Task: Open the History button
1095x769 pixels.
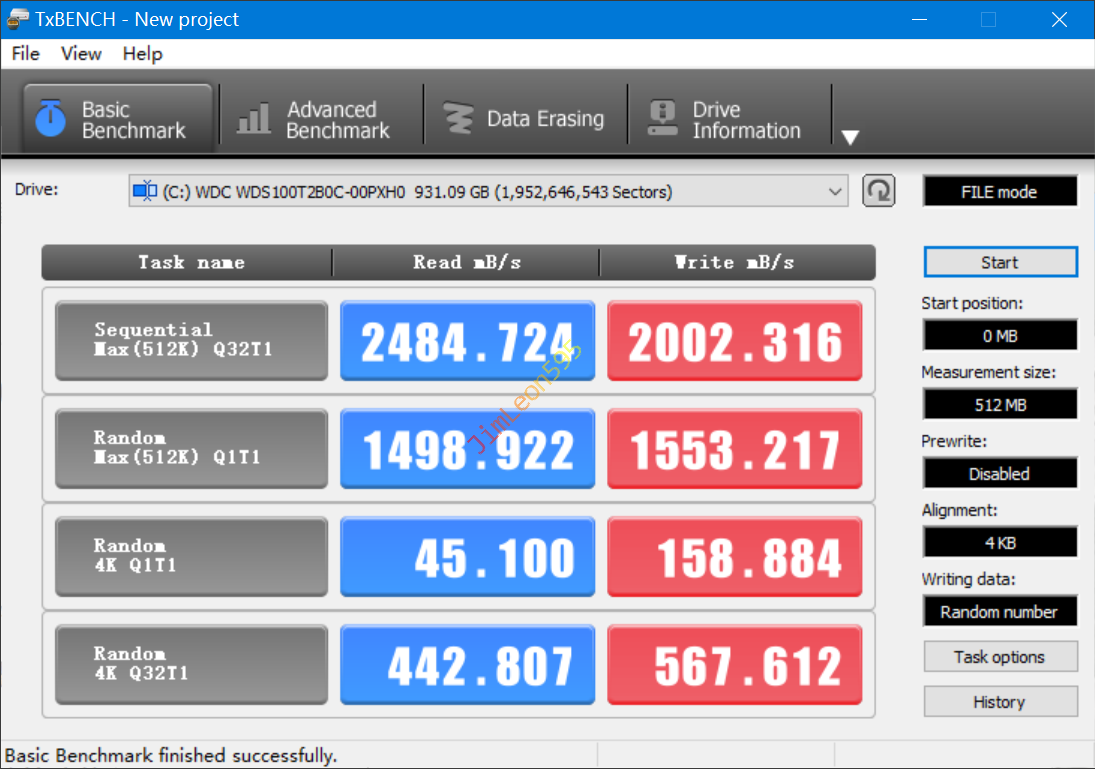Action: pos(999,702)
